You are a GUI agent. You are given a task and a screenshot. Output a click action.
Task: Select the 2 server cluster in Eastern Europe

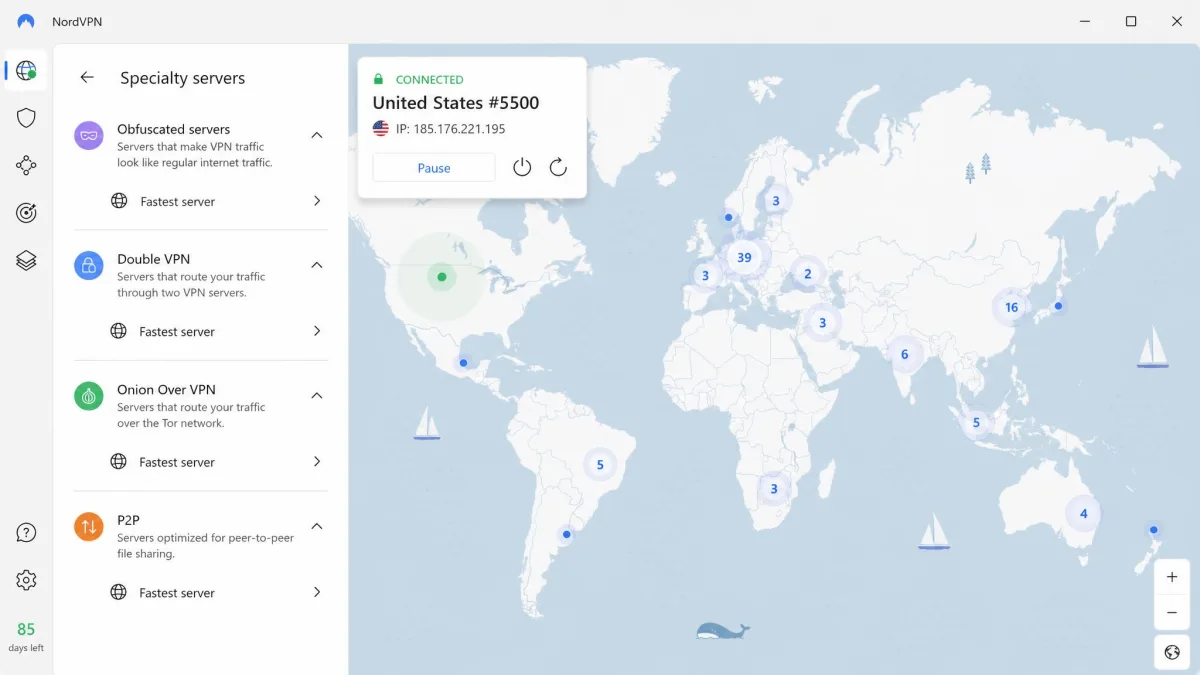(x=807, y=274)
